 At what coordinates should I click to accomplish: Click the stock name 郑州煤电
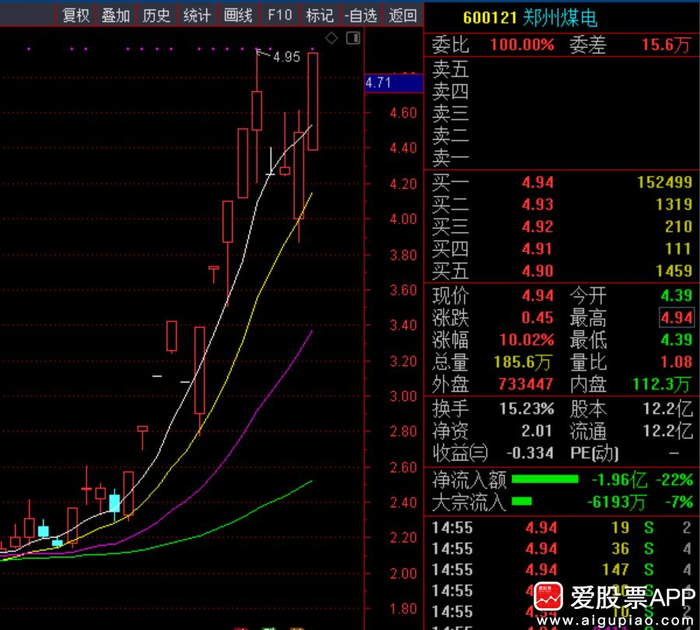point(559,17)
